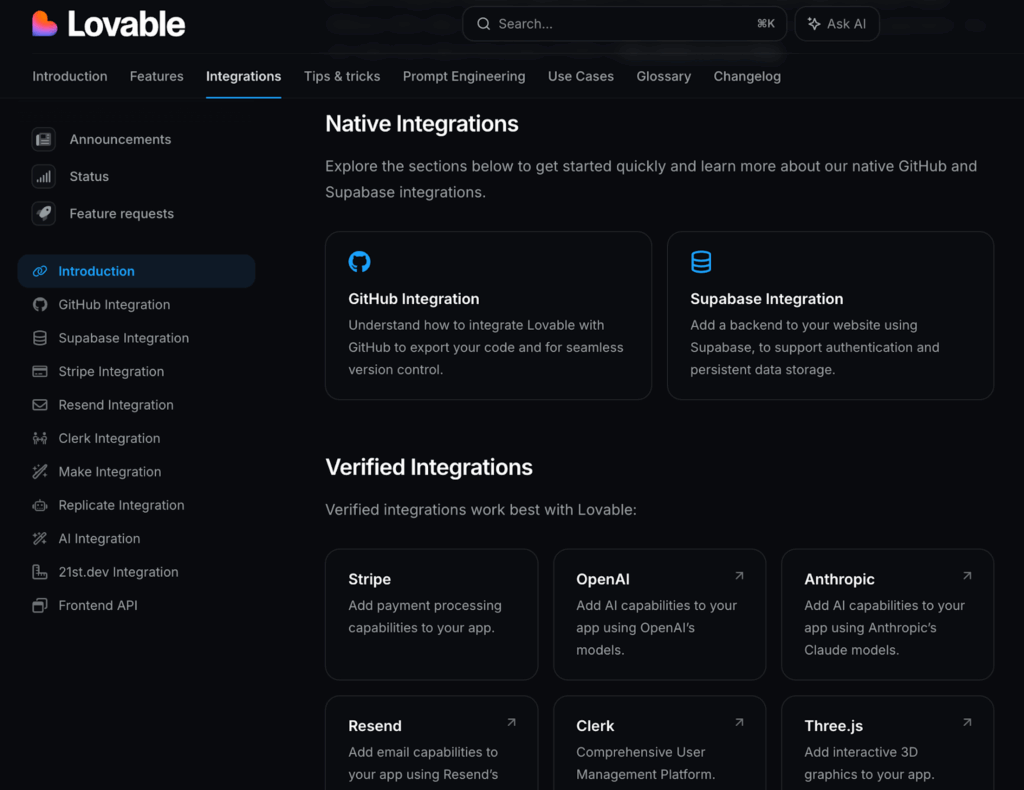1024x790 pixels.
Task: Open the OpenAI verified integration card
Action: (x=660, y=614)
